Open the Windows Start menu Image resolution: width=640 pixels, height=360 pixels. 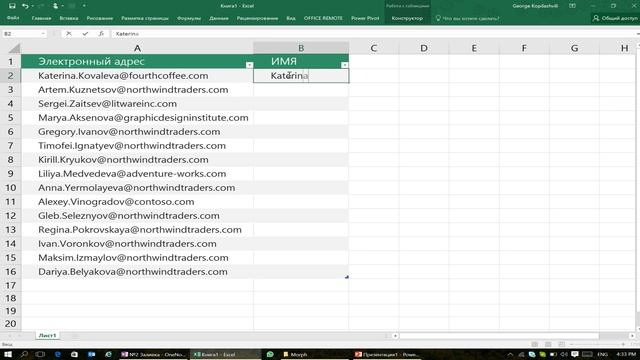point(7,354)
